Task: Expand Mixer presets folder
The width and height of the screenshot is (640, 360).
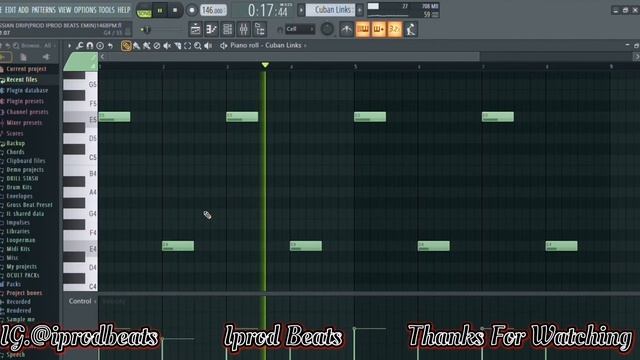Action: click(x=24, y=122)
